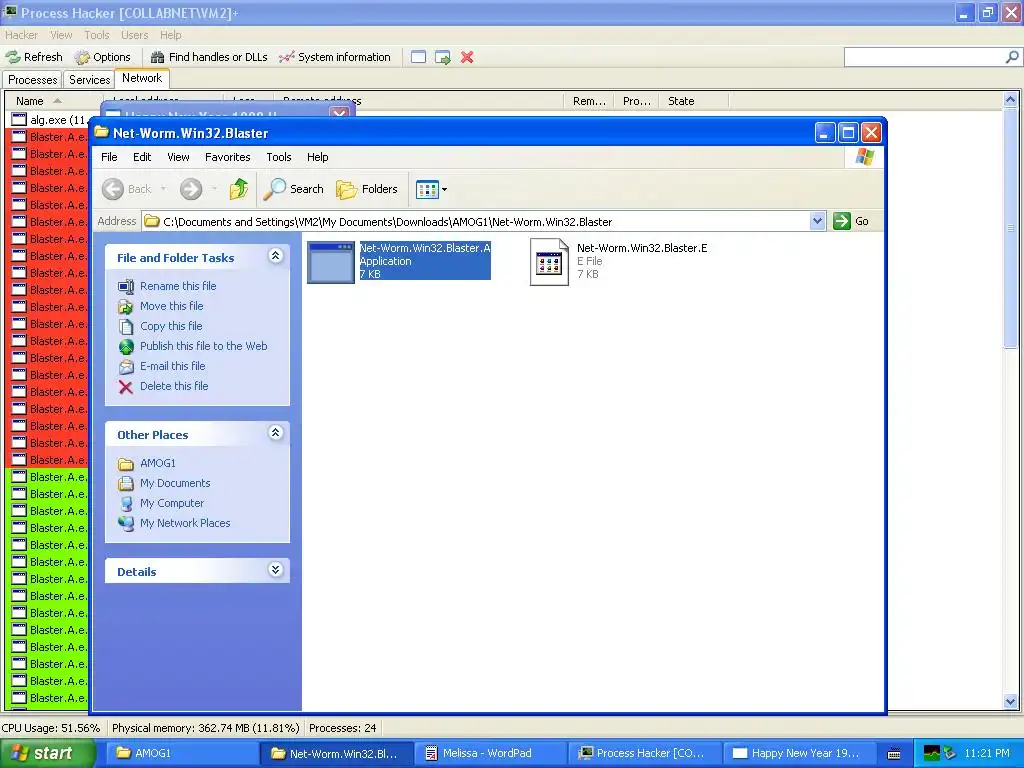1024x768 pixels.
Task: Click the Windows flag logo in Explorer
Action: [864, 157]
